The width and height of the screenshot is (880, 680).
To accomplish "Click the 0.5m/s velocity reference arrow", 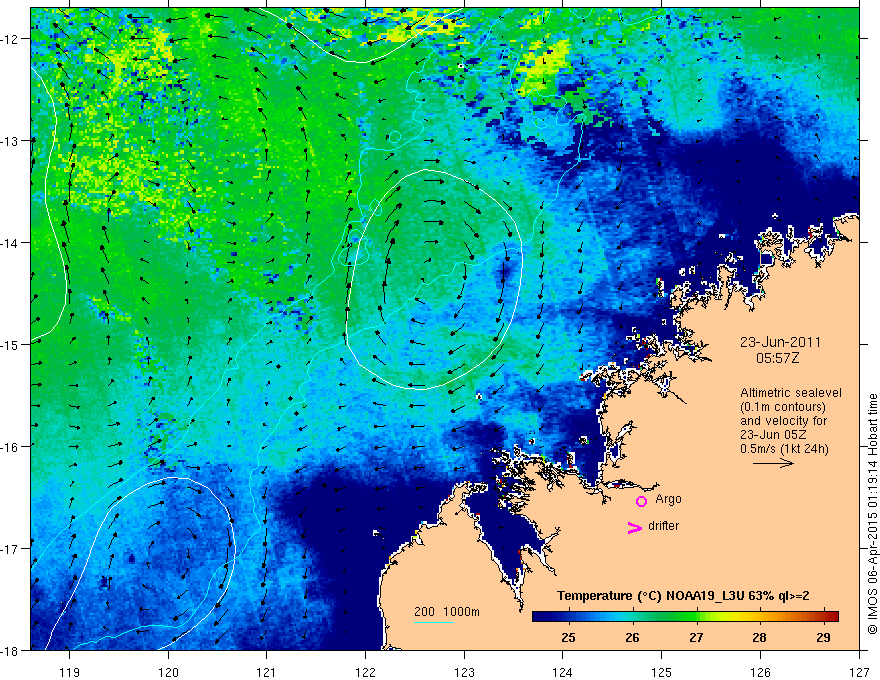I will coord(773,463).
